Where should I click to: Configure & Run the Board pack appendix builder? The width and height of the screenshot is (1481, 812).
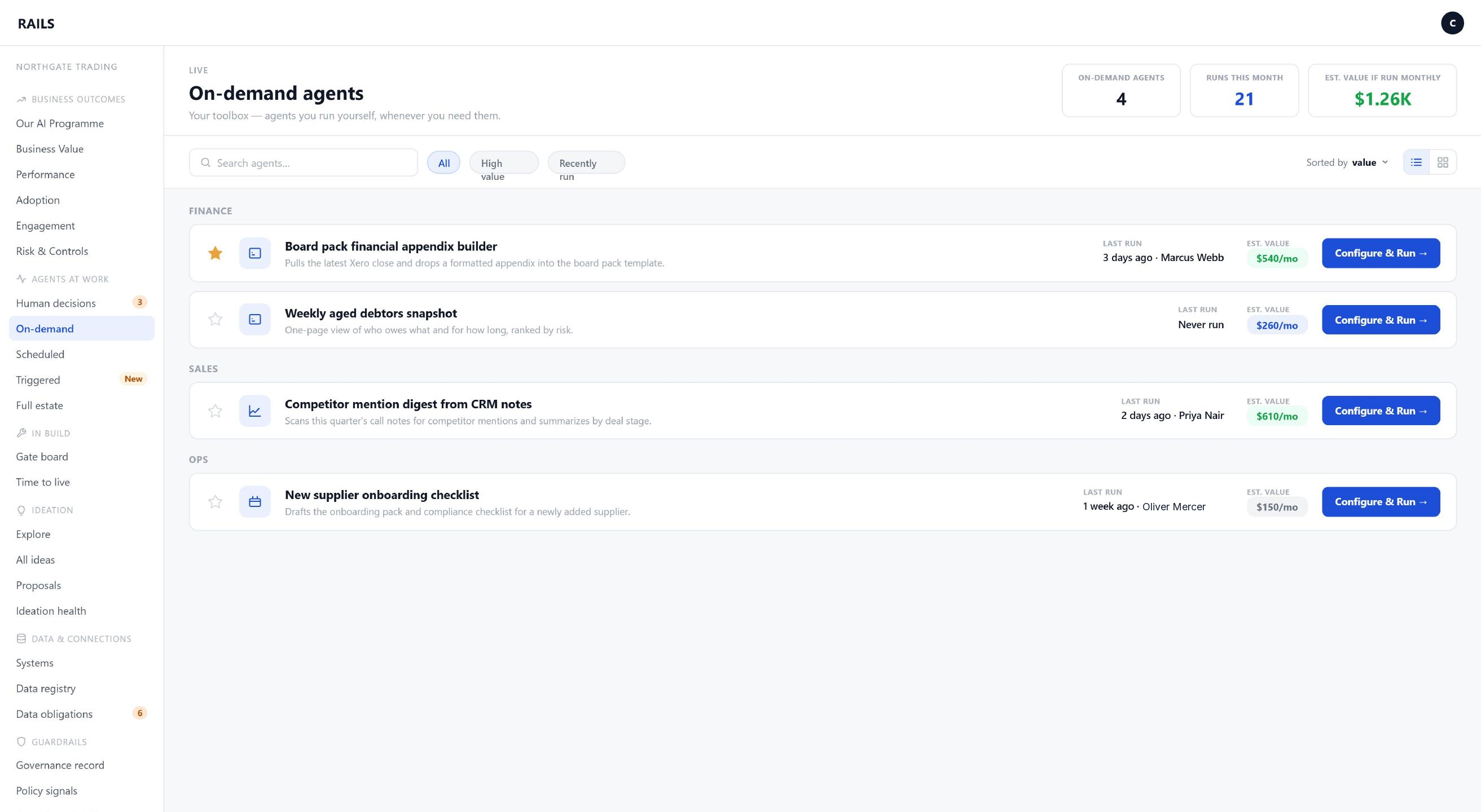click(1381, 253)
